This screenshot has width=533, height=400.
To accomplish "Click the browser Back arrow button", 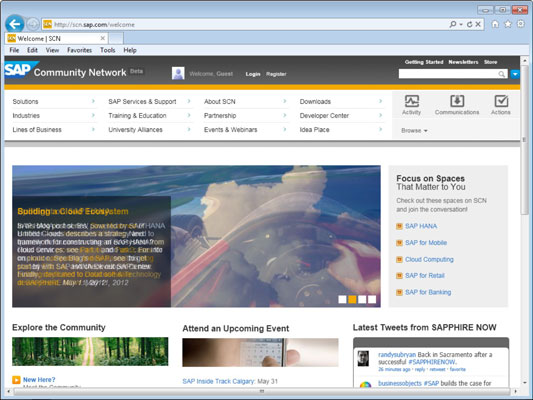I will coord(15,24).
